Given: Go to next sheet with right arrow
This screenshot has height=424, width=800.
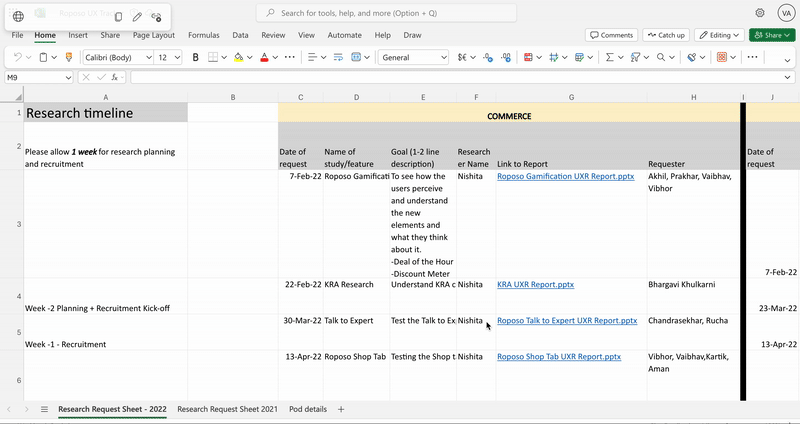Looking at the screenshot, I should 27,409.
